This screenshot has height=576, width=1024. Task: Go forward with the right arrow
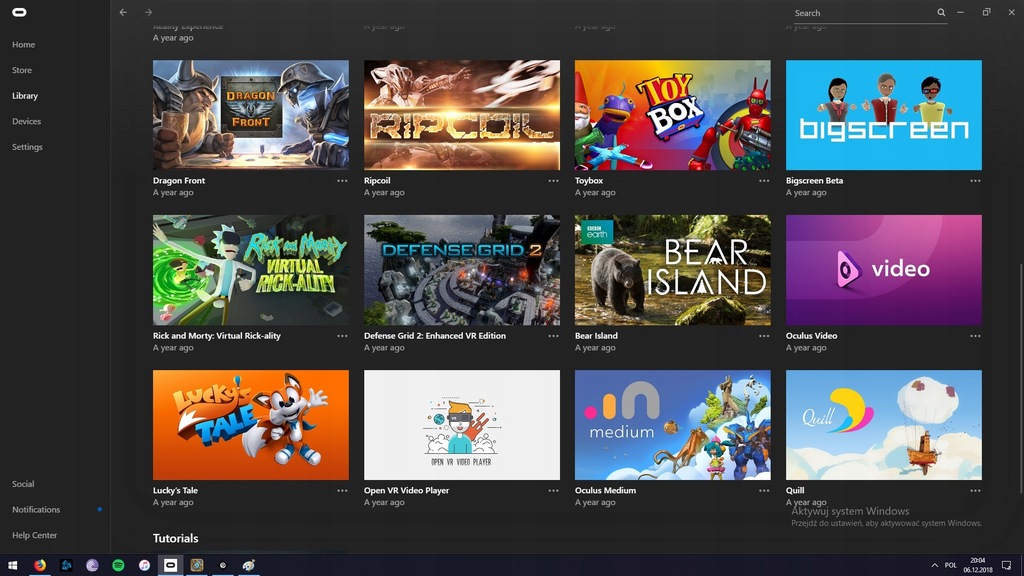(148, 12)
